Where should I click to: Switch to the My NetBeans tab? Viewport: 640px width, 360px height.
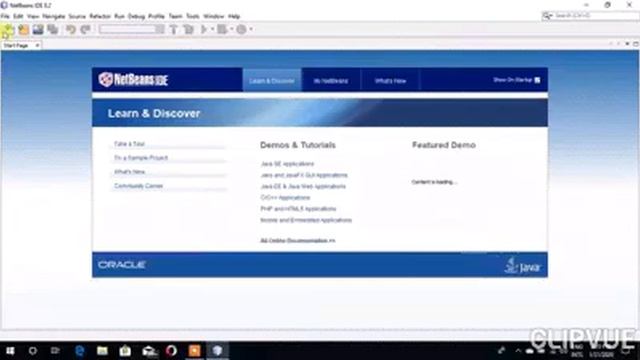tap(331, 80)
